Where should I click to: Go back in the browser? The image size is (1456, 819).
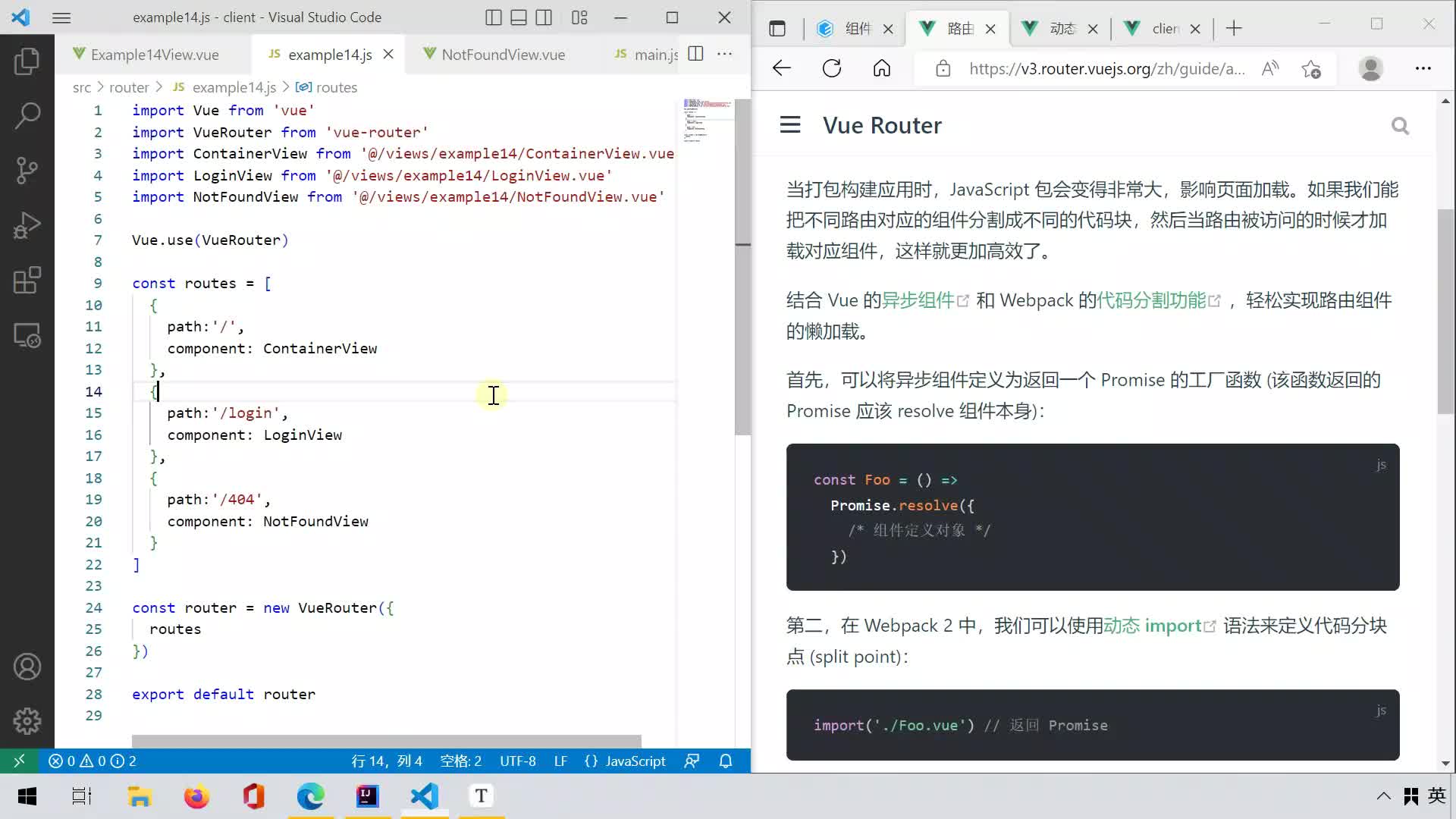782,68
